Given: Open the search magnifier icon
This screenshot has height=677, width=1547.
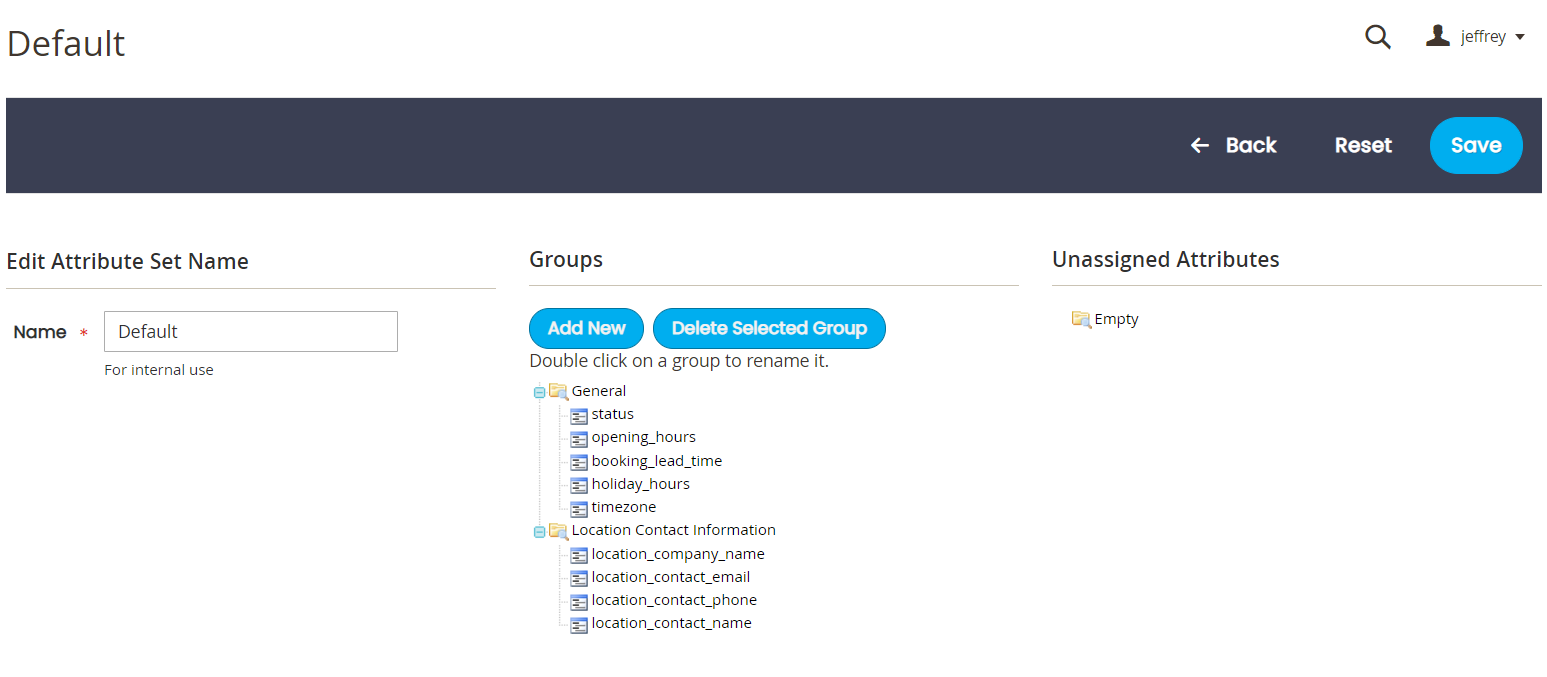Looking at the screenshot, I should point(1378,37).
